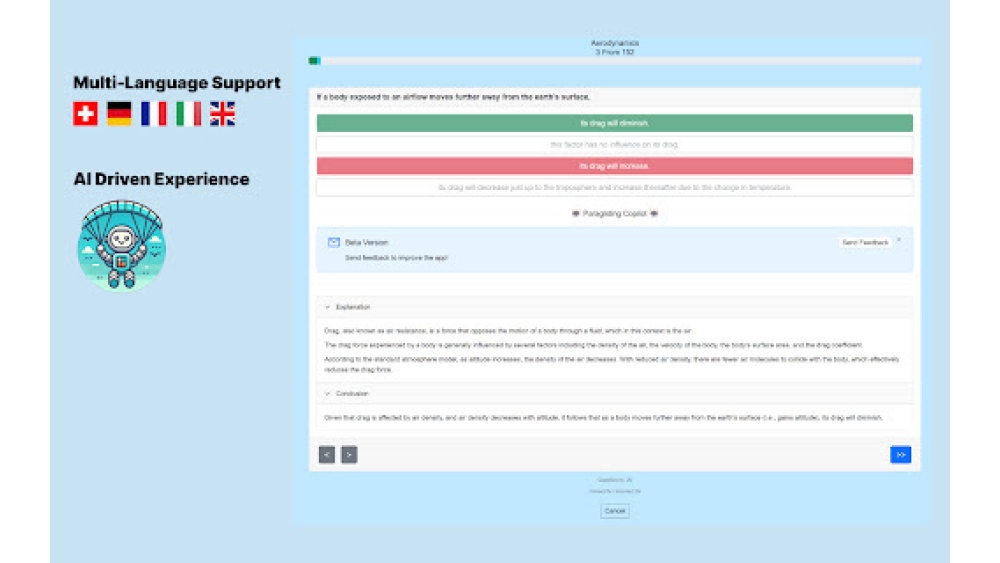1000x563 pixels.
Task: Choose answer "this factor has no influence on its drag"
Action: (x=615, y=145)
